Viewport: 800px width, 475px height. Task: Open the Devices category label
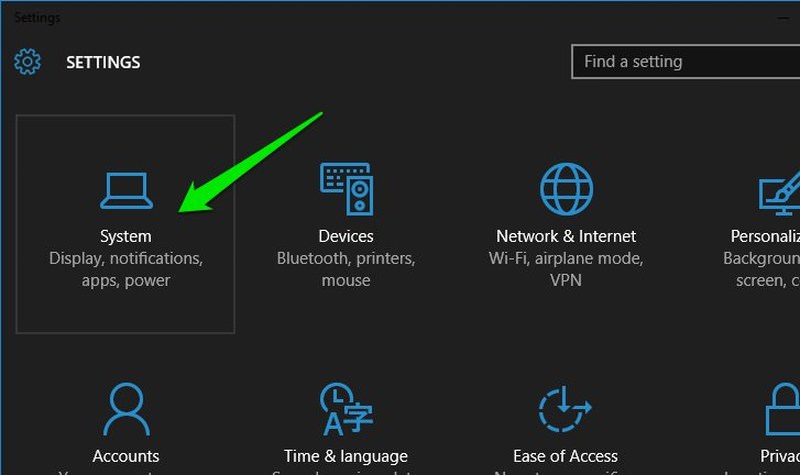tap(346, 236)
